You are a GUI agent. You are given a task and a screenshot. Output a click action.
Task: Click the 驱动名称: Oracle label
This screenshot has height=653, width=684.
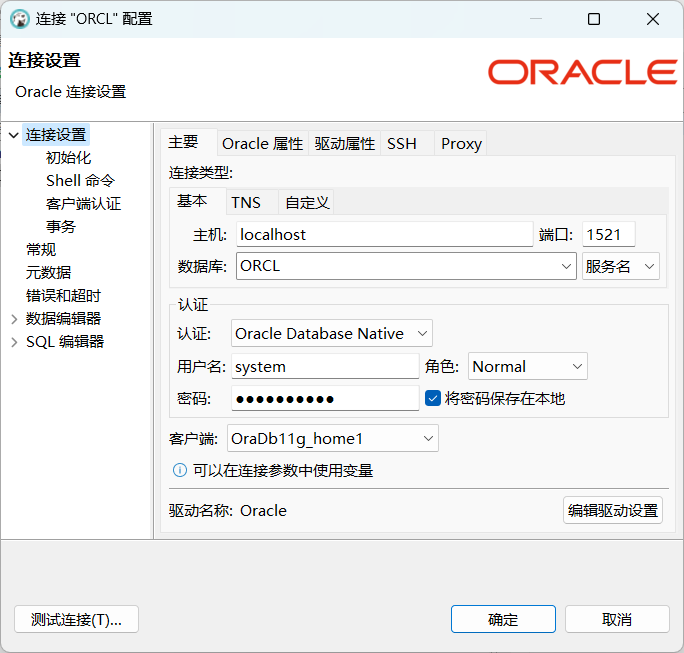(x=228, y=510)
